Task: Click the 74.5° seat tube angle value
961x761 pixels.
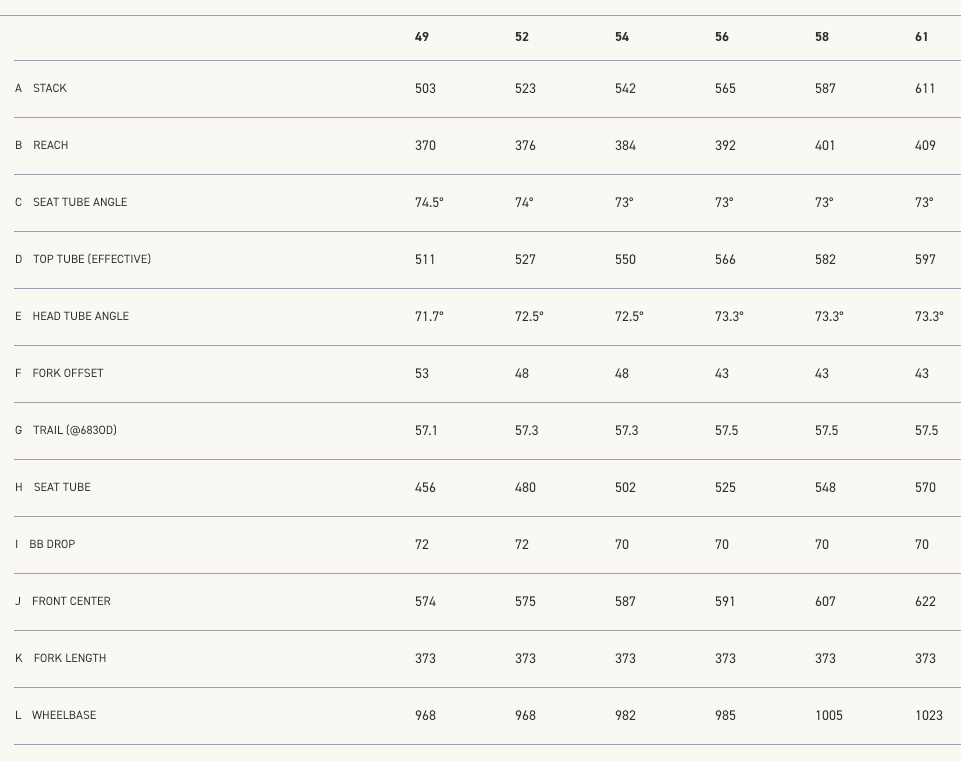Action: coord(429,203)
